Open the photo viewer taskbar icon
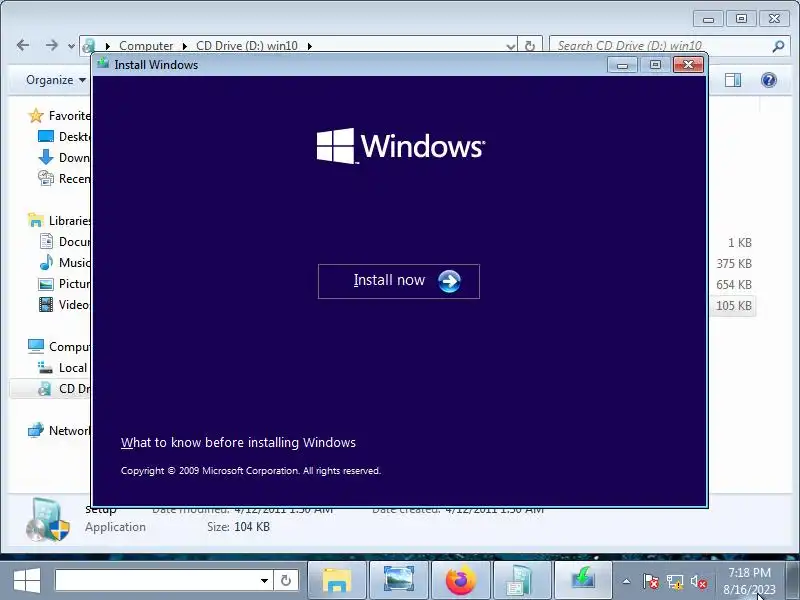 coord(398,581)
